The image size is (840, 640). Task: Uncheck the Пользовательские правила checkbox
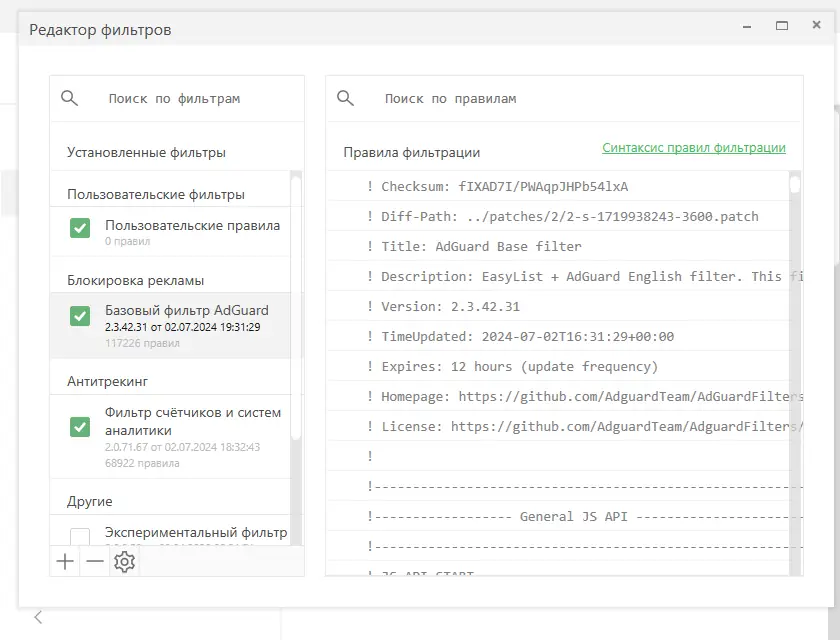[x=80, y=229]
